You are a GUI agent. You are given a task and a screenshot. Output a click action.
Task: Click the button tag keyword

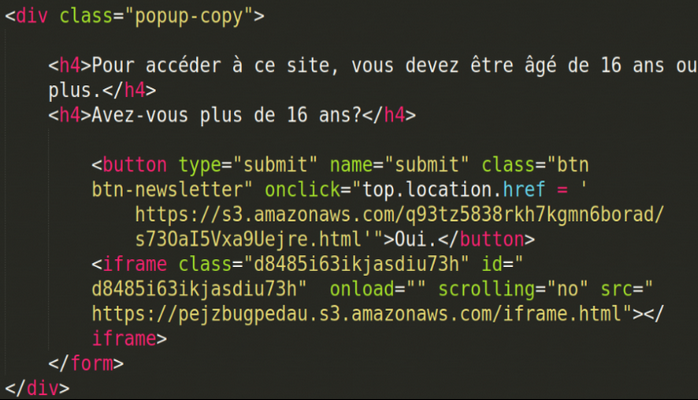pos(135,165)
